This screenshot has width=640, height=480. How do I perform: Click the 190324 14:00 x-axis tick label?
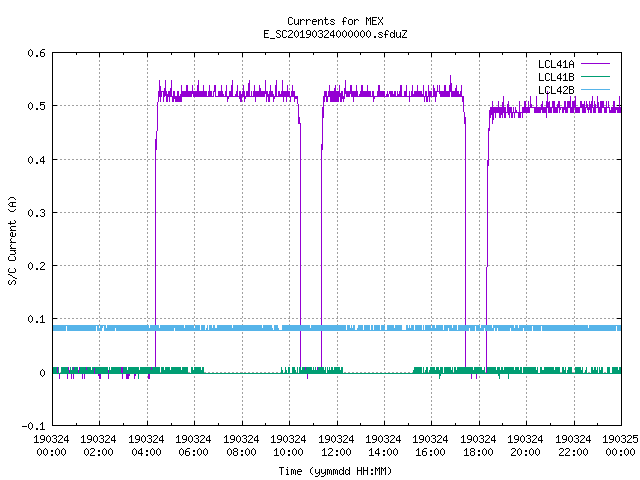(383, 446)
